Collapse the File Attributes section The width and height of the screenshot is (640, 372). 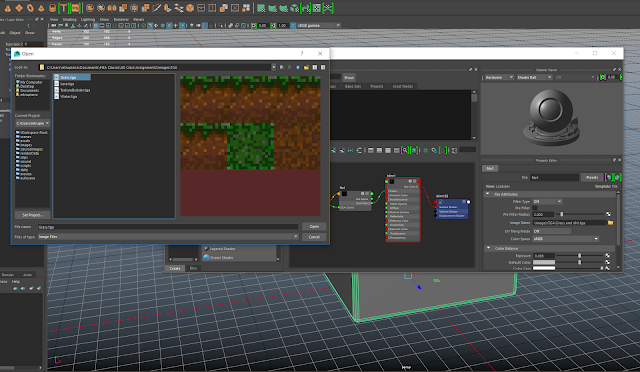coord(488,194)
